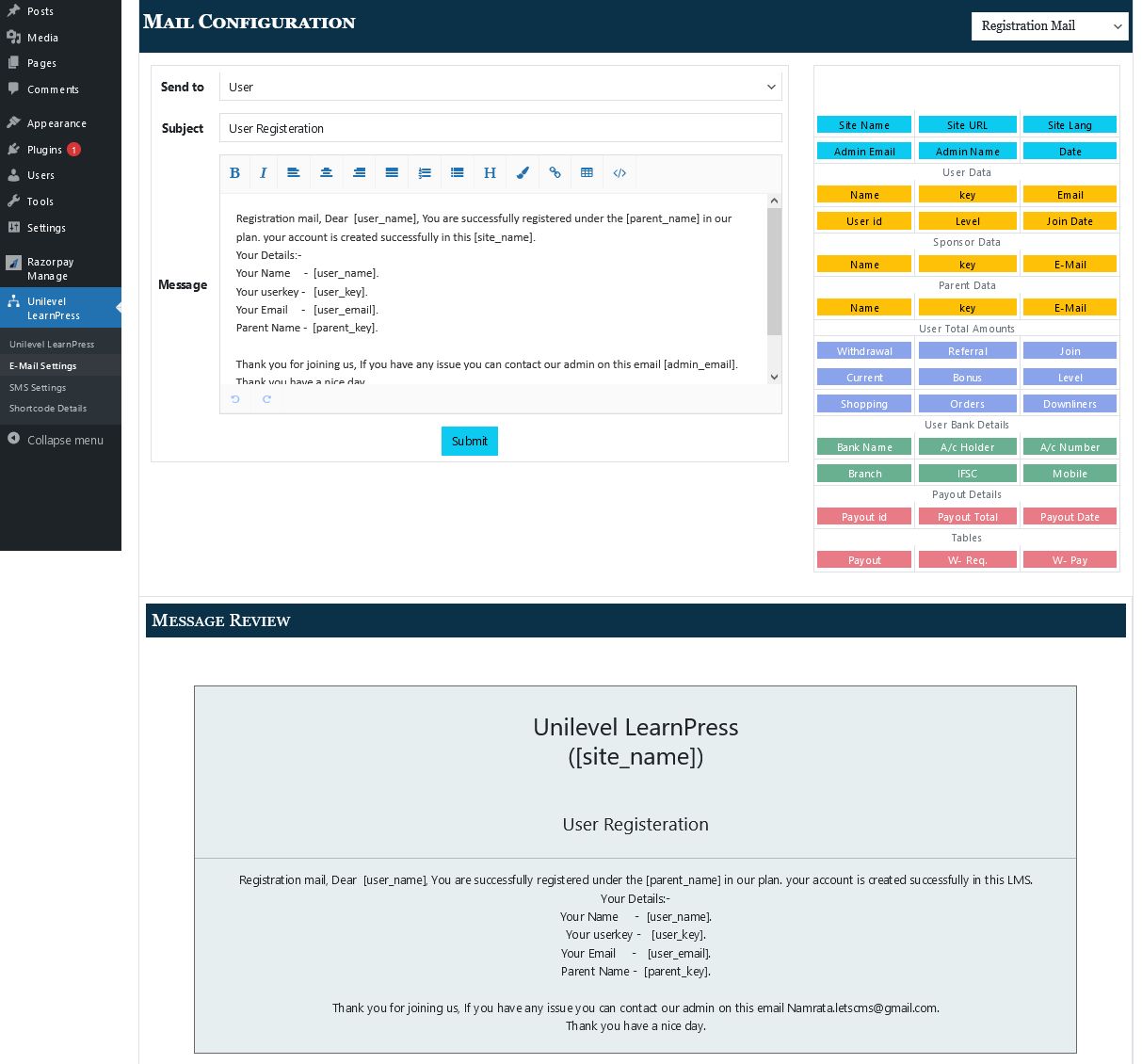Insert the Admin Email shortcode tag

(864, 151)
